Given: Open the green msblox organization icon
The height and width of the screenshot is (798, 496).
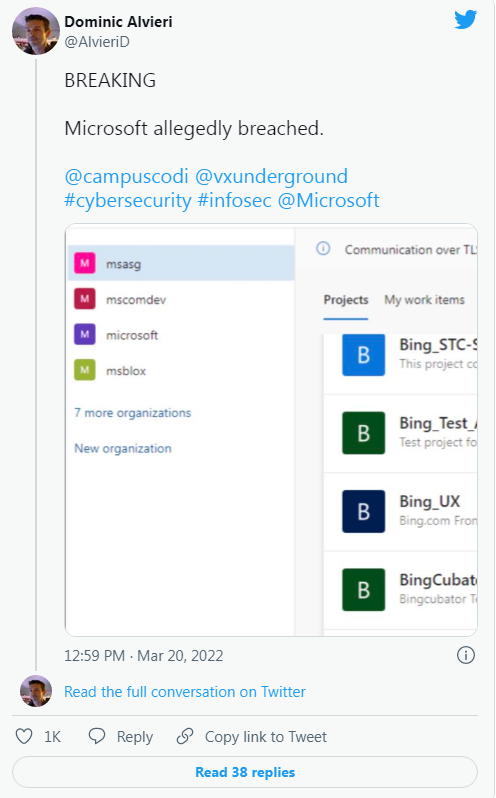Looking at the screenshot, I should 84,370.
